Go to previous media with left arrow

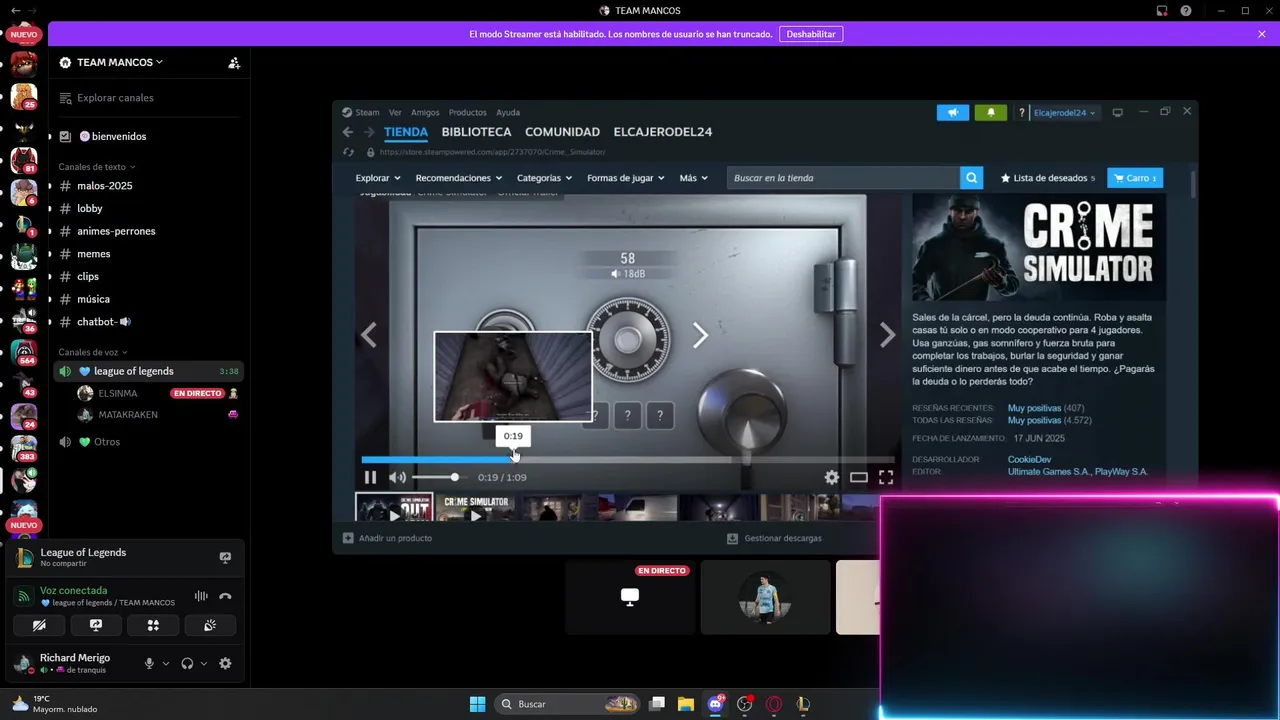[369, 335]
